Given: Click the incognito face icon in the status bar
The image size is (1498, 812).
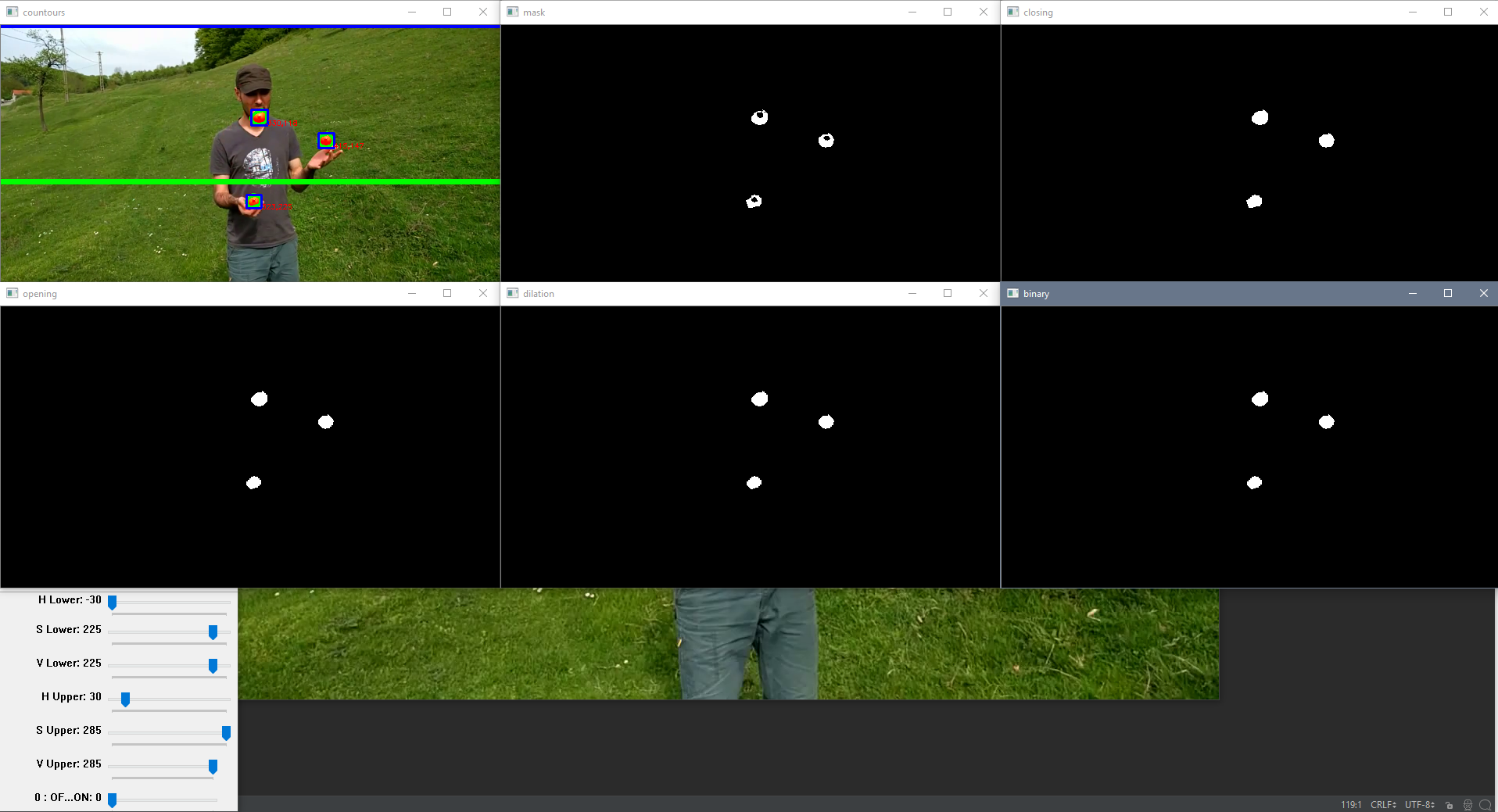Looking at the screenshot, I should [1468, 804].
